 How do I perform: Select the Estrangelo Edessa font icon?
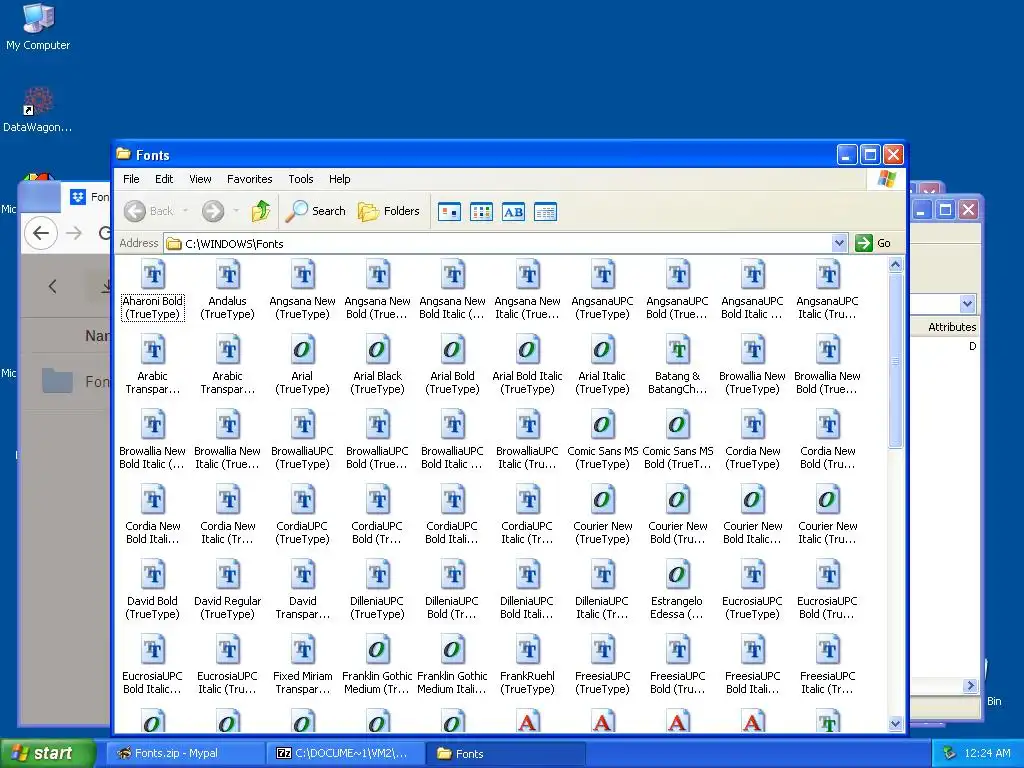pyautogui.click(x=678, y=575)
